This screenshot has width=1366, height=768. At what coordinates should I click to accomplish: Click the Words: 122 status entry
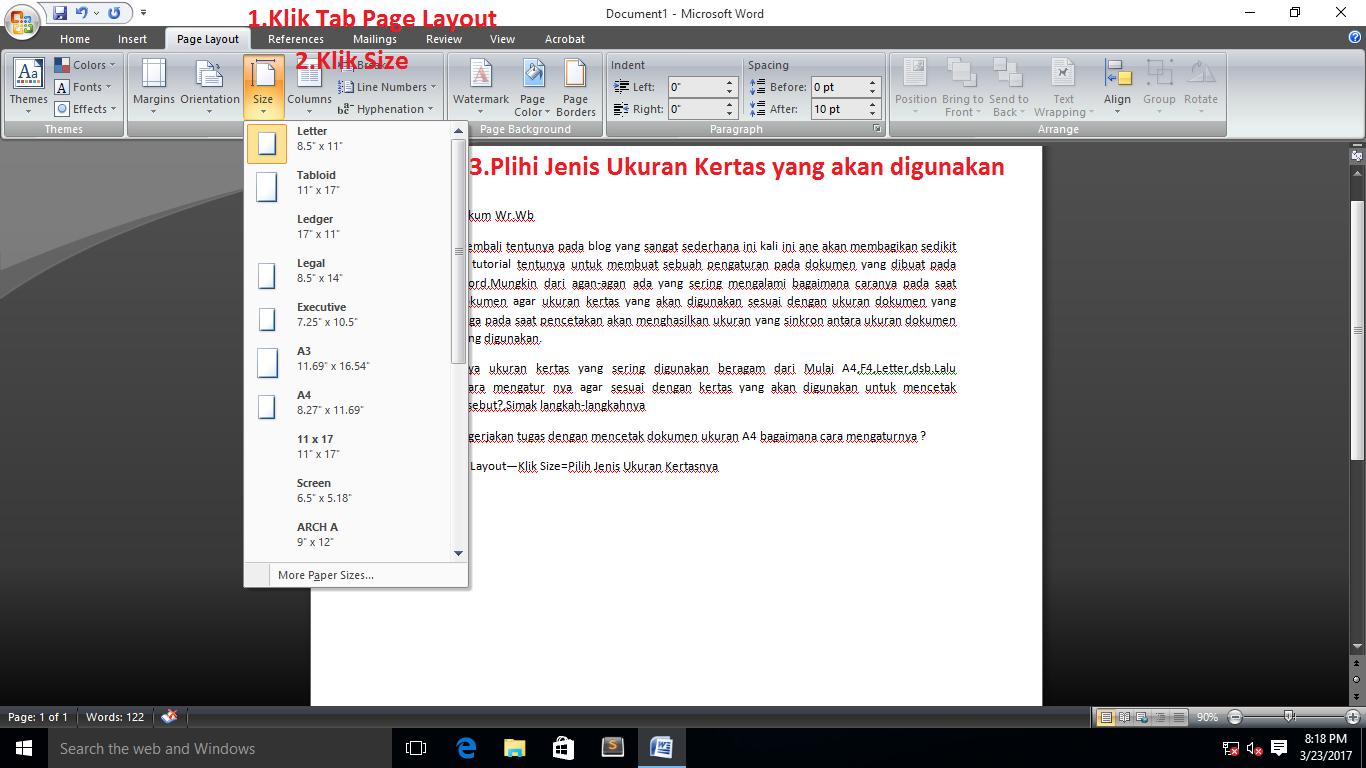pos(115,717)
